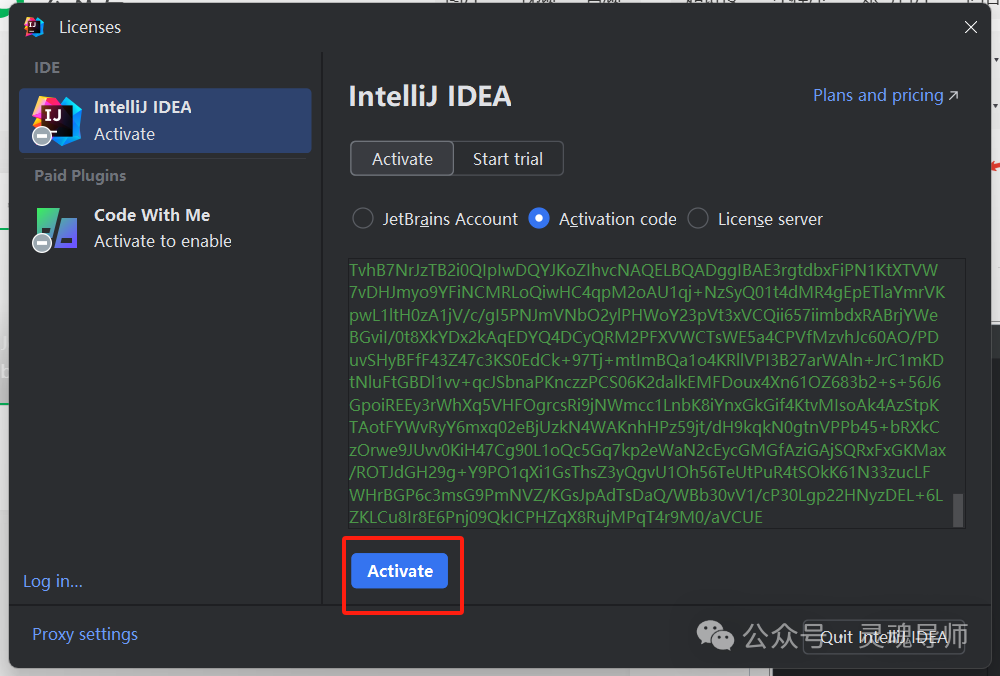Select the License server radio option
The height and width of the screenshot is (676, 1000).
pos(698,219)
